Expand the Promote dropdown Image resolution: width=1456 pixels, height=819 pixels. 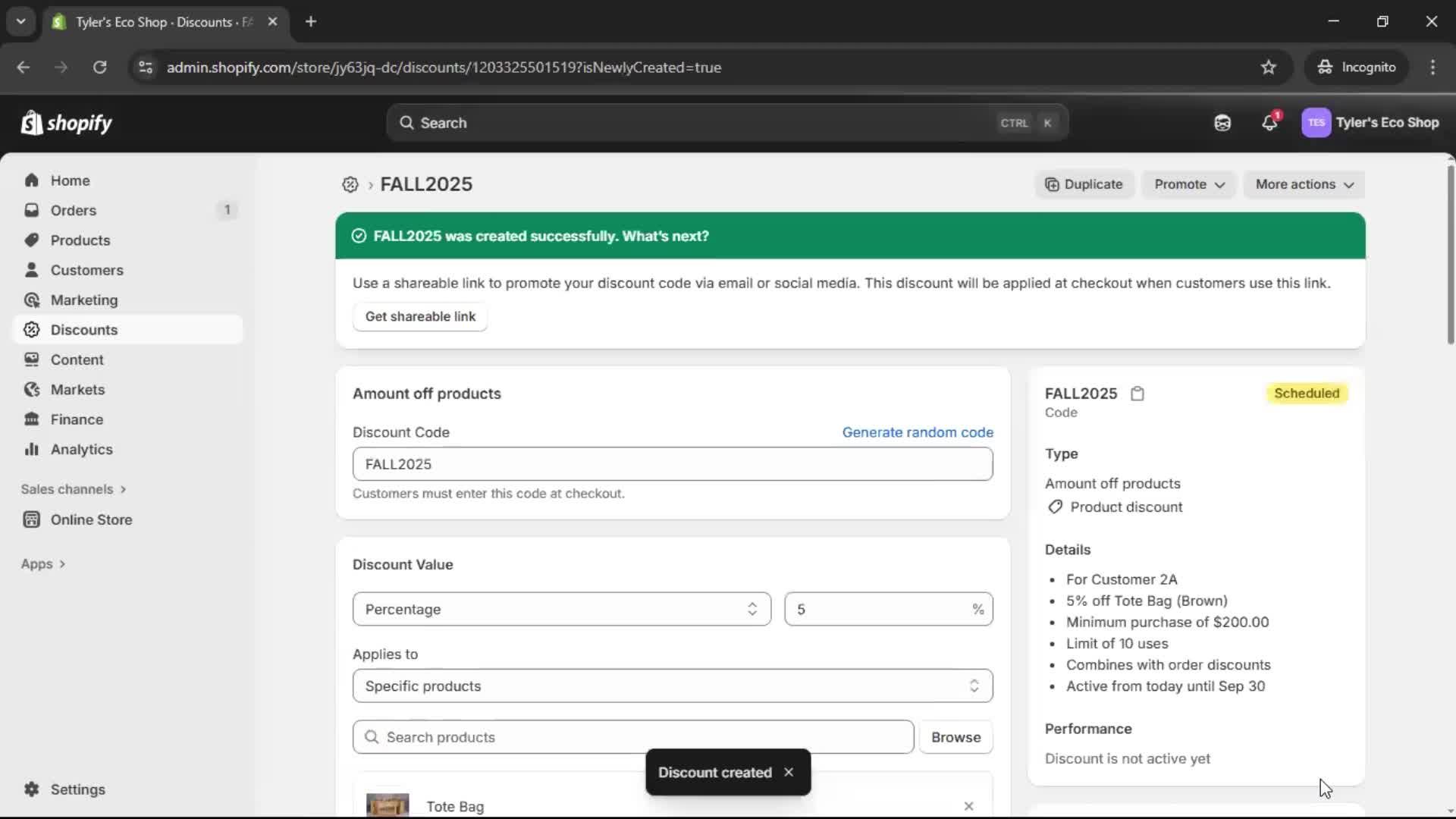[x=1188, y=184]
